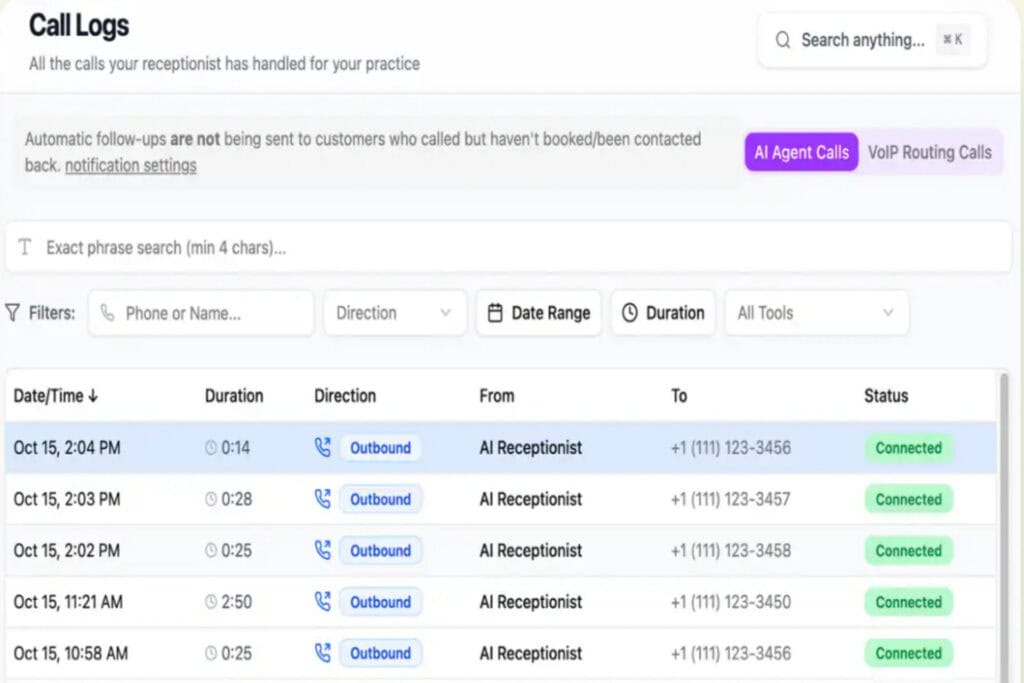This screenshot has width=1024, height=683.
Task: Click the magnifier icon in Search anything
Action: coord(784,41)
